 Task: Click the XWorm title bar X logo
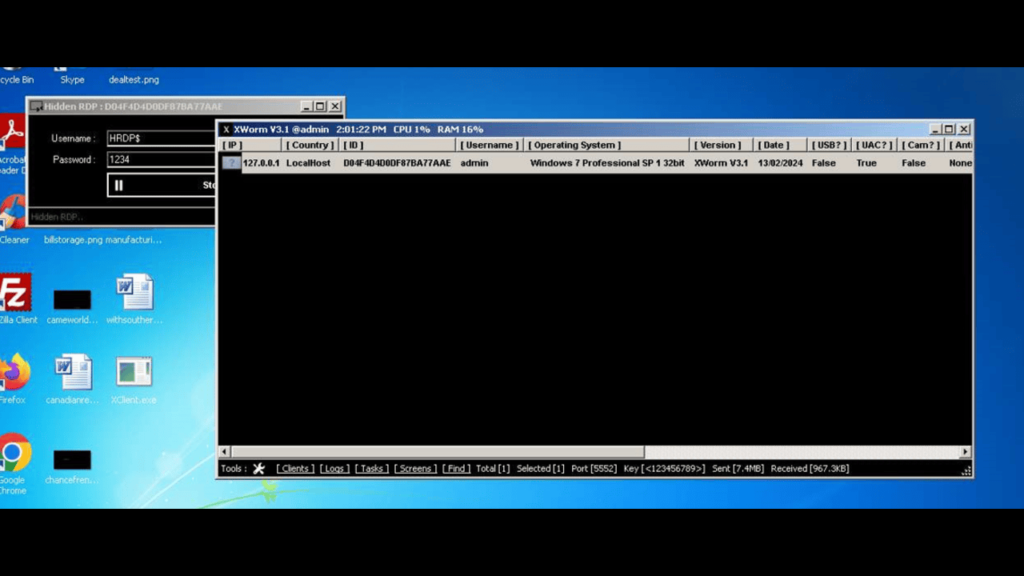(226, 129)
